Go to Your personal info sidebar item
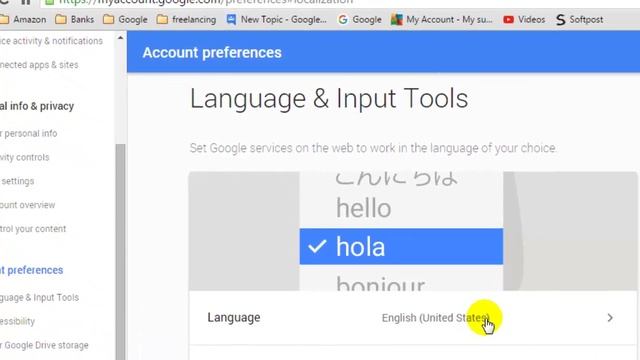The width and height of the screenshot is (640, 360). coord(29,133)
